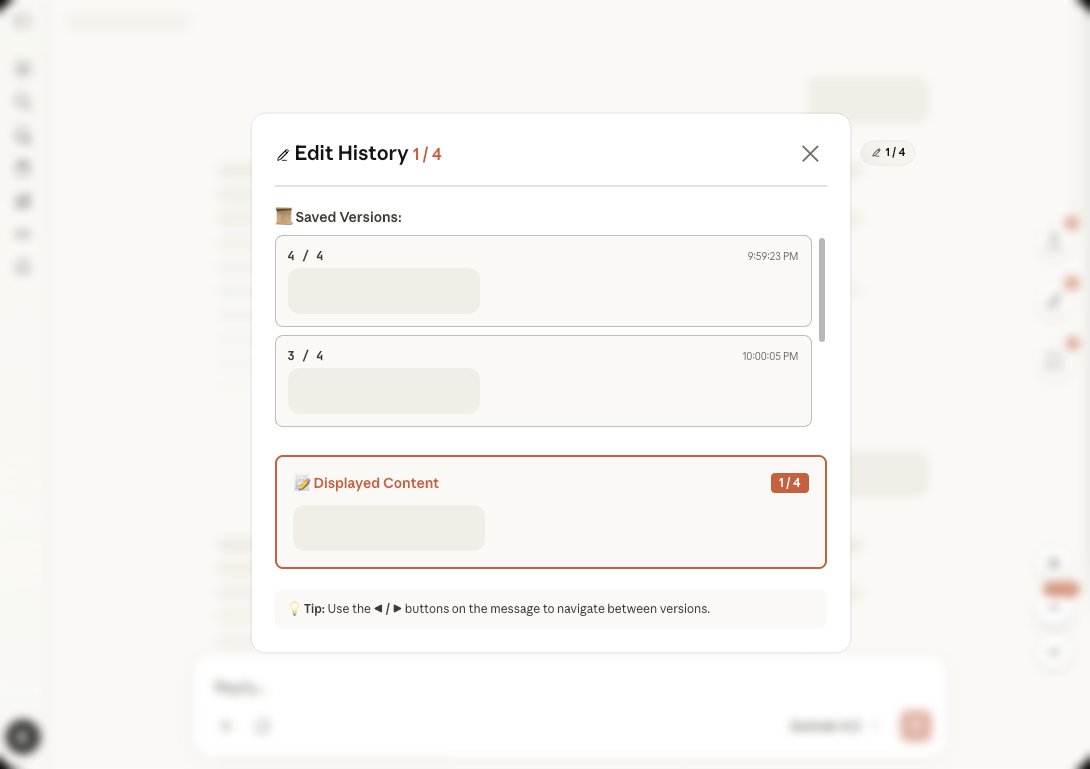The image size is (1090, 769).
Task: Click the orange 1 / 4 badge
Action: tap(789, 483)
